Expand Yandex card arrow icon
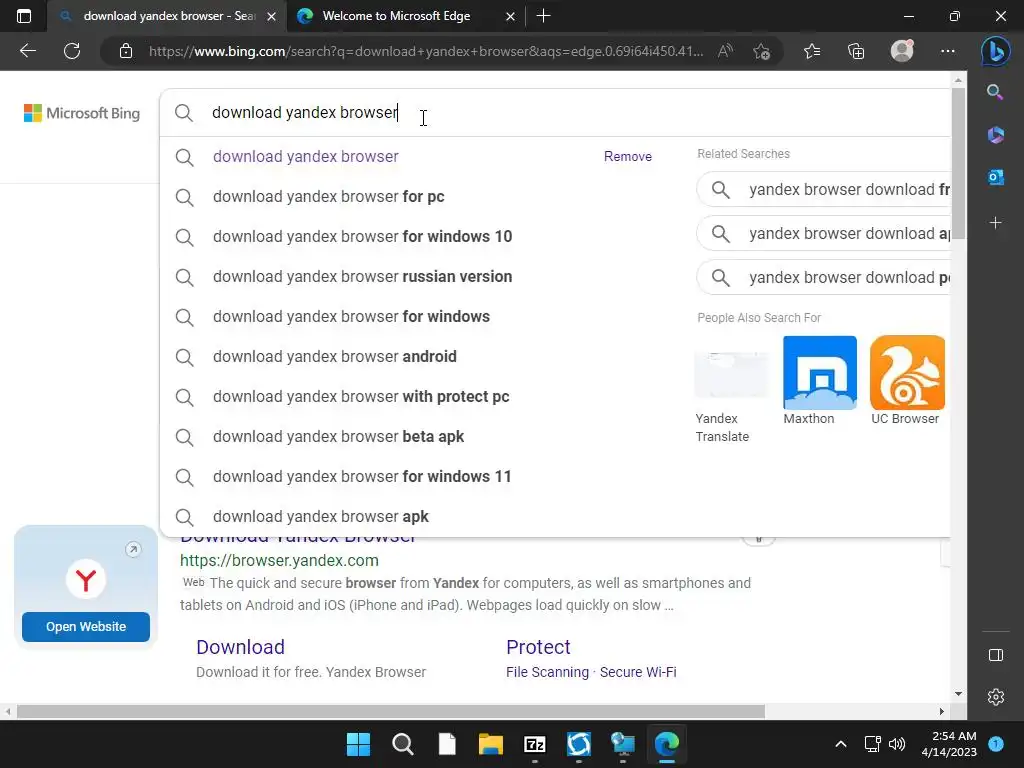Screen dimensions: 1024x768 pos(133,549)
